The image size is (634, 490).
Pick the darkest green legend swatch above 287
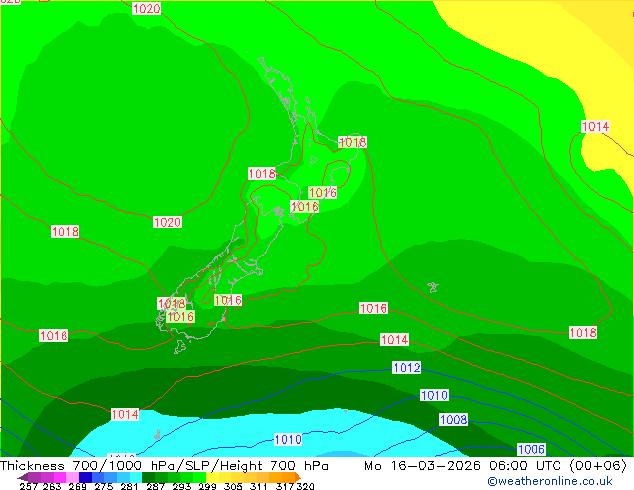pyautogui.click(x=149, y=477)
